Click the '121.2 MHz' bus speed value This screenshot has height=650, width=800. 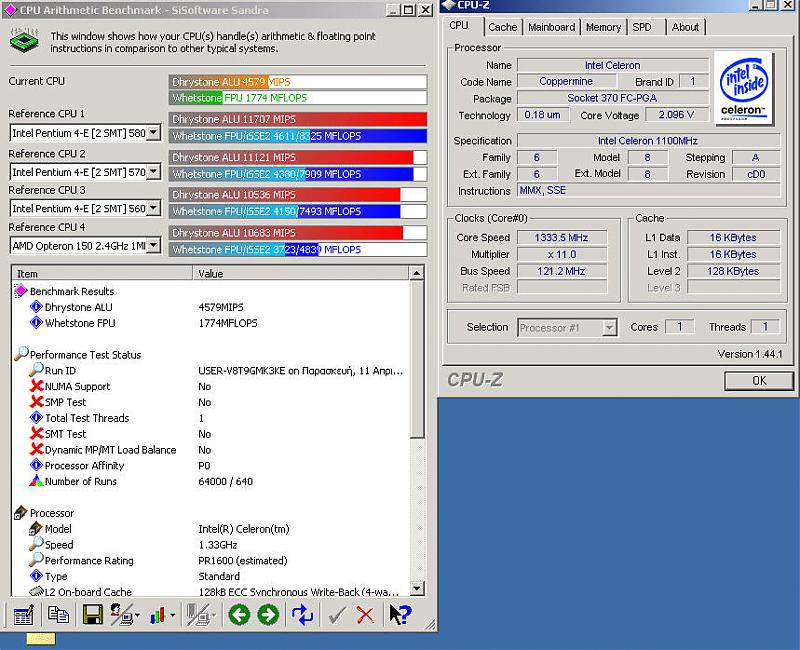562,271
